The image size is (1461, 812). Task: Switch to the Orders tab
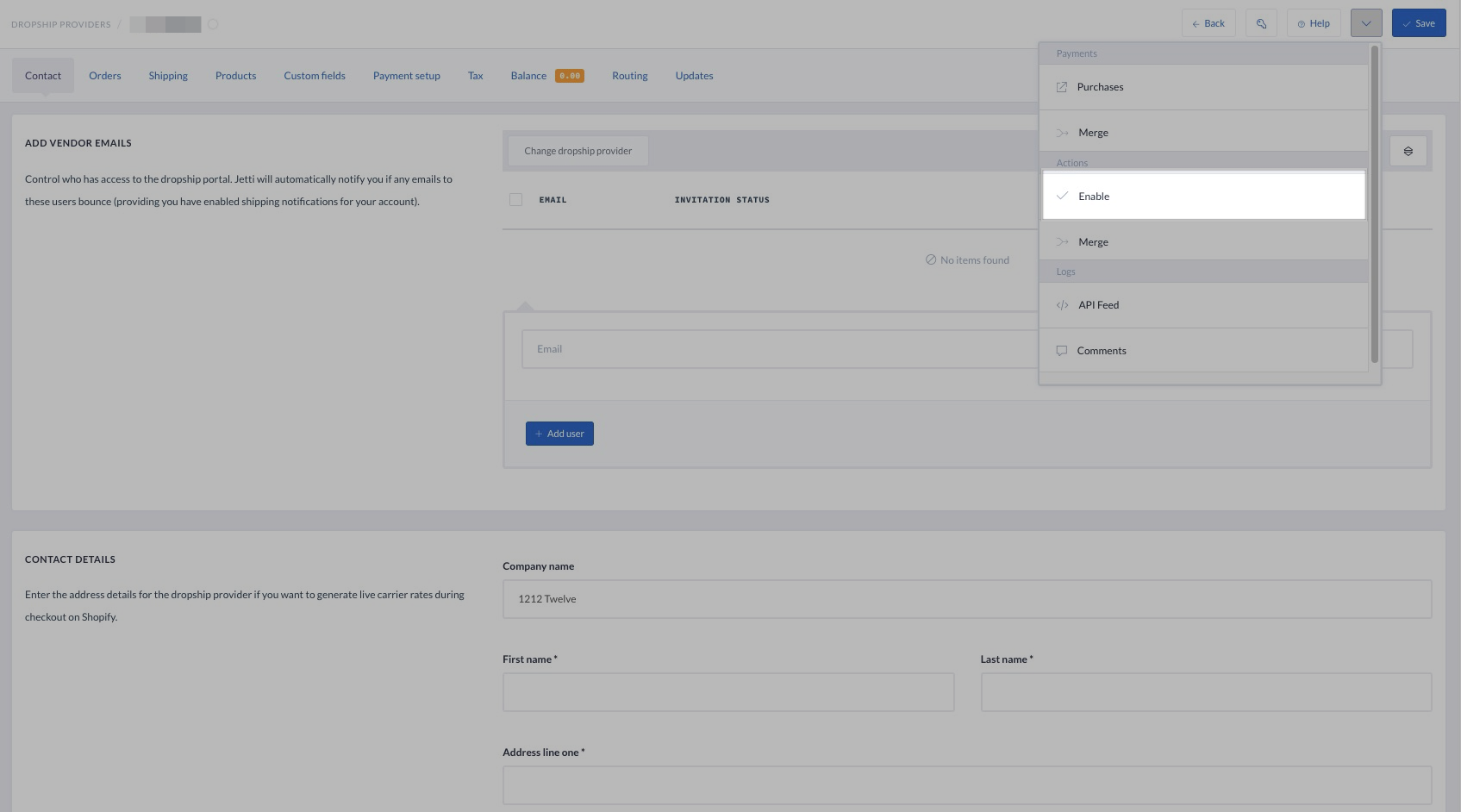(x=105, y=76)
